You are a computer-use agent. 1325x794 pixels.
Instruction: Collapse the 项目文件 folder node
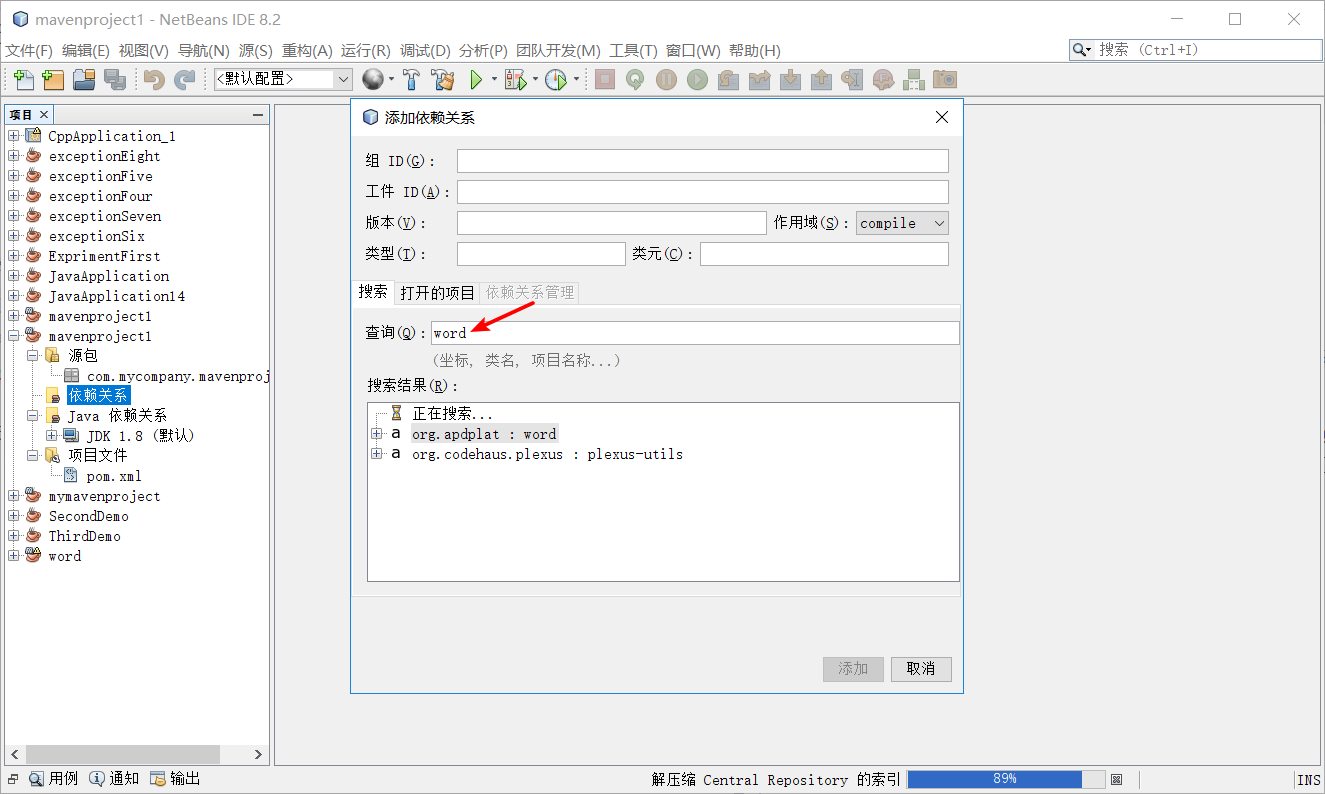[33, 456]
